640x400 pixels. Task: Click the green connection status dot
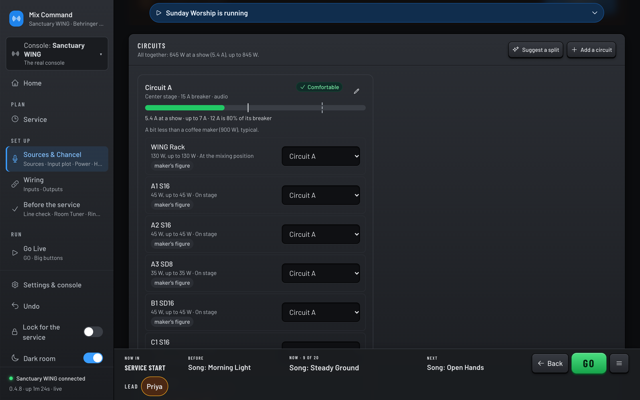pos(11,378)
